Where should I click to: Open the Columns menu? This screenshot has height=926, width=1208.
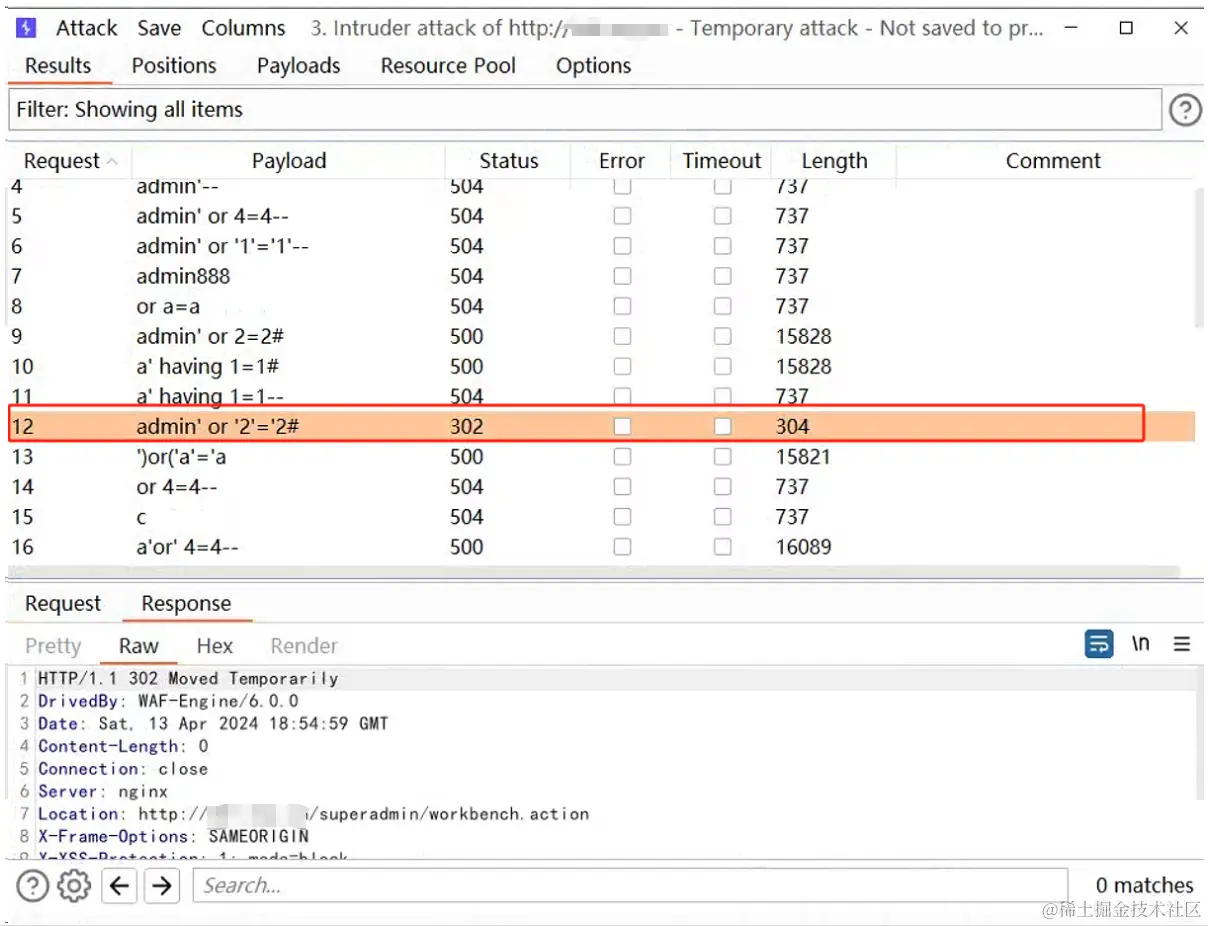(x=243, y=28)
